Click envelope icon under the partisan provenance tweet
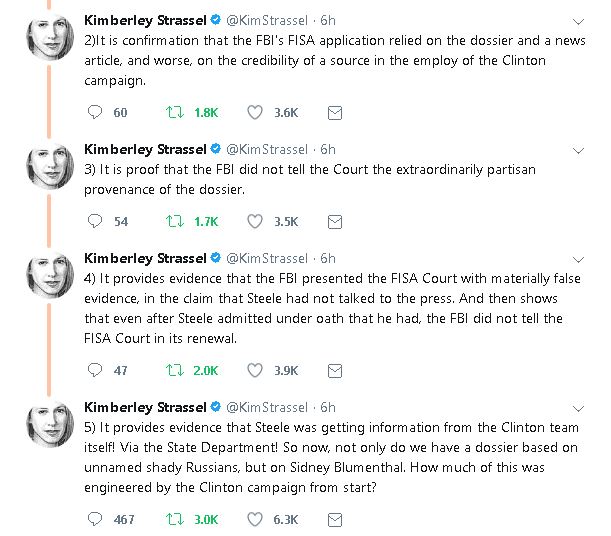Image resolution: width=611 pixels, height=536 pixels. pyautogui.click(x=334, y=221)
